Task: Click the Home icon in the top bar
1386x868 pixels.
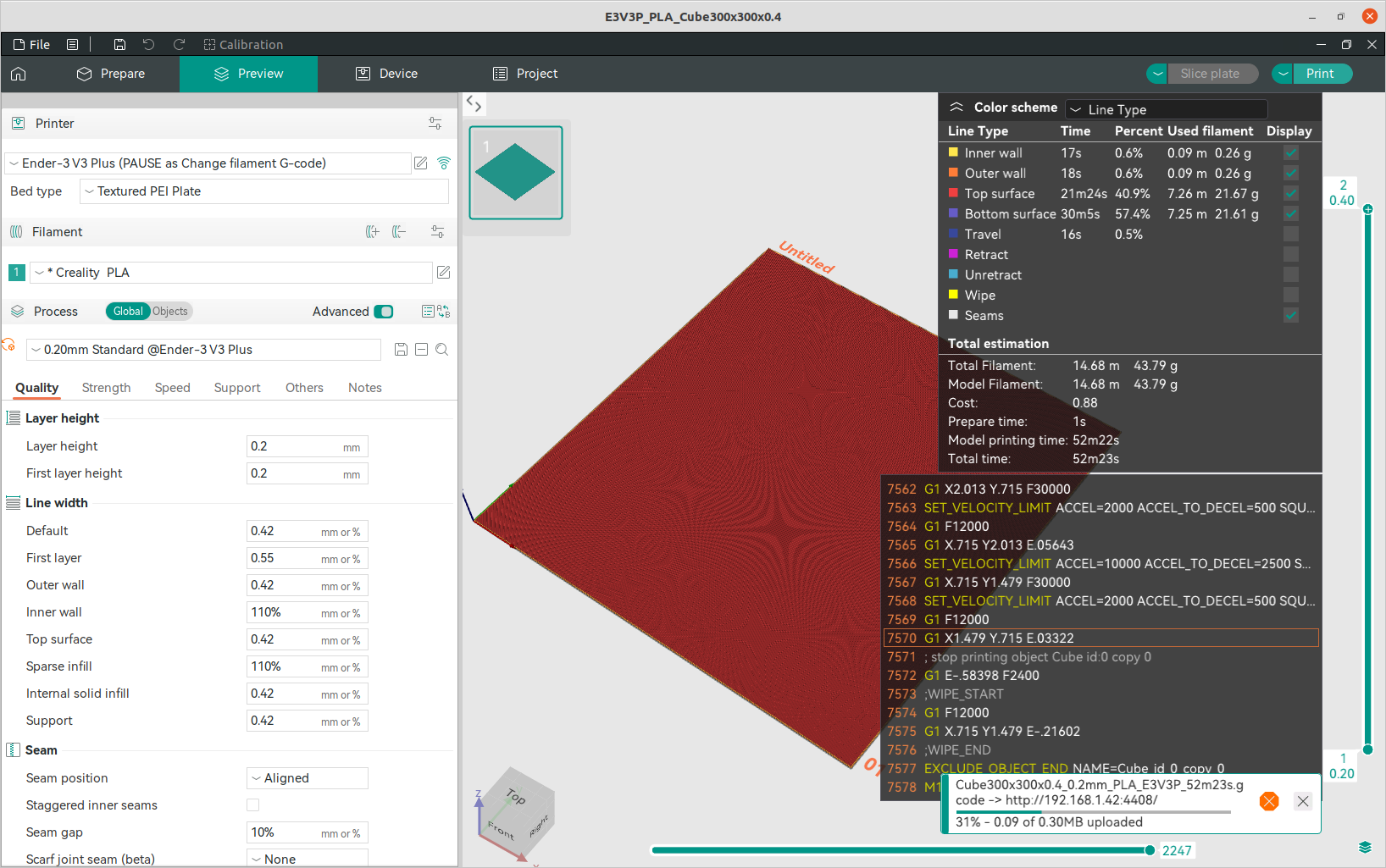Action: click(x=19, y=74)
